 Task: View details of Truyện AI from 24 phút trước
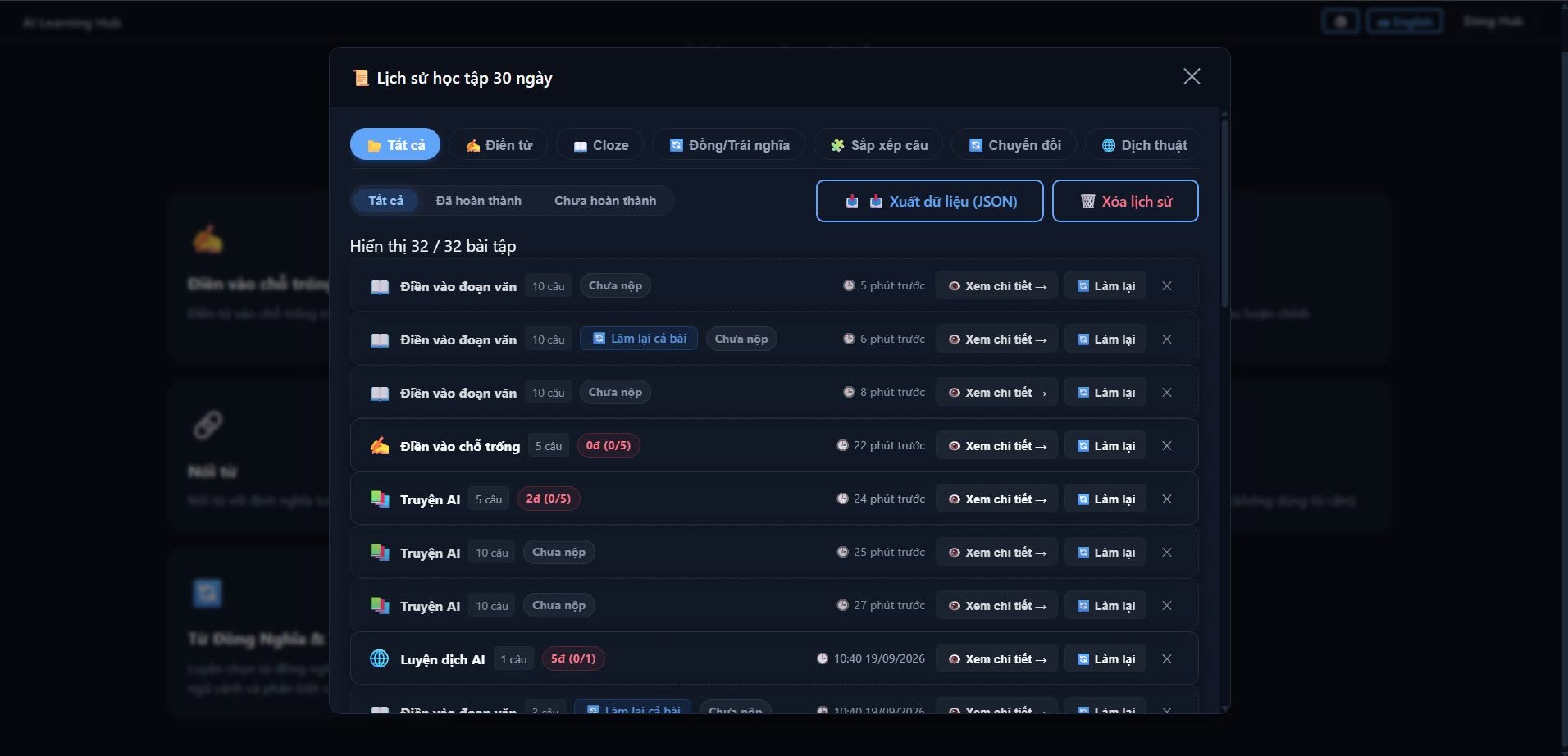coord(996,499)
